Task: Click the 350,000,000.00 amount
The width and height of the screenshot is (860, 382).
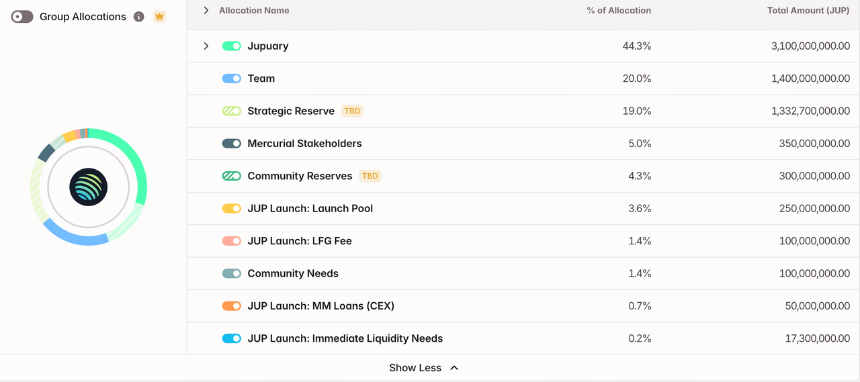Action: (814, 143)
